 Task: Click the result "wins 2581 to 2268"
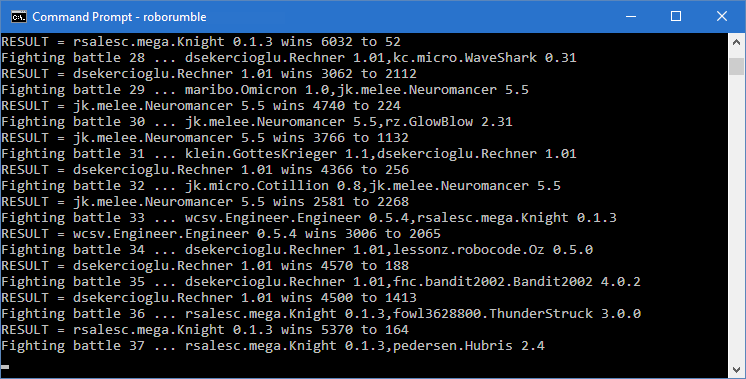click(x=341, y=202)
